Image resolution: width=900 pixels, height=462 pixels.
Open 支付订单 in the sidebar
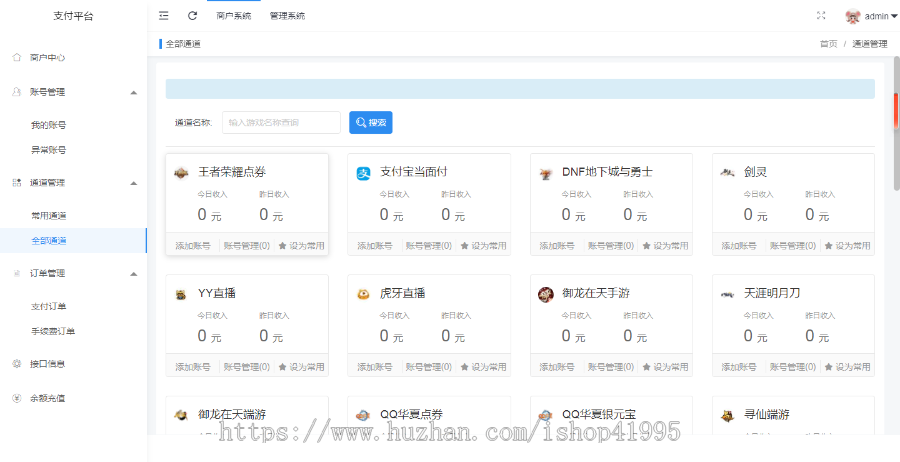tap(49, 306)
